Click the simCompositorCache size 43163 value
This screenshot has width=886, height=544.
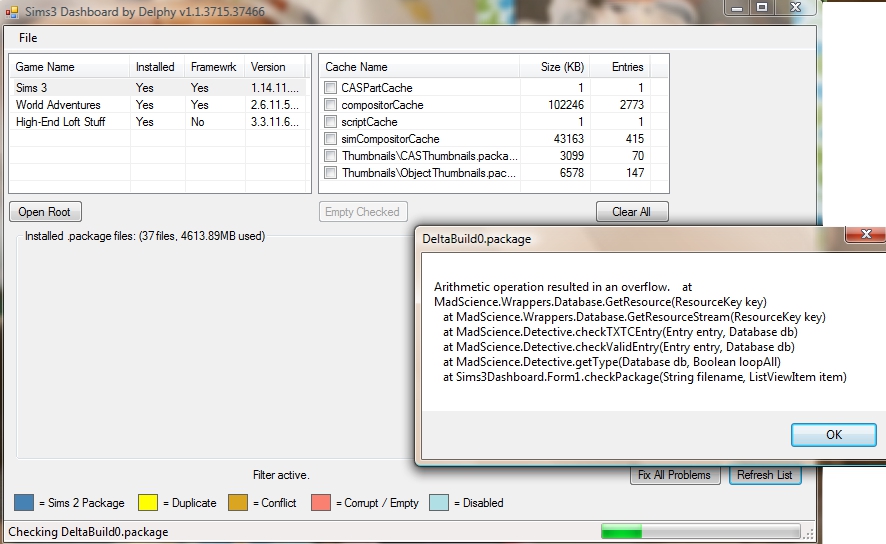pos(569,138)
